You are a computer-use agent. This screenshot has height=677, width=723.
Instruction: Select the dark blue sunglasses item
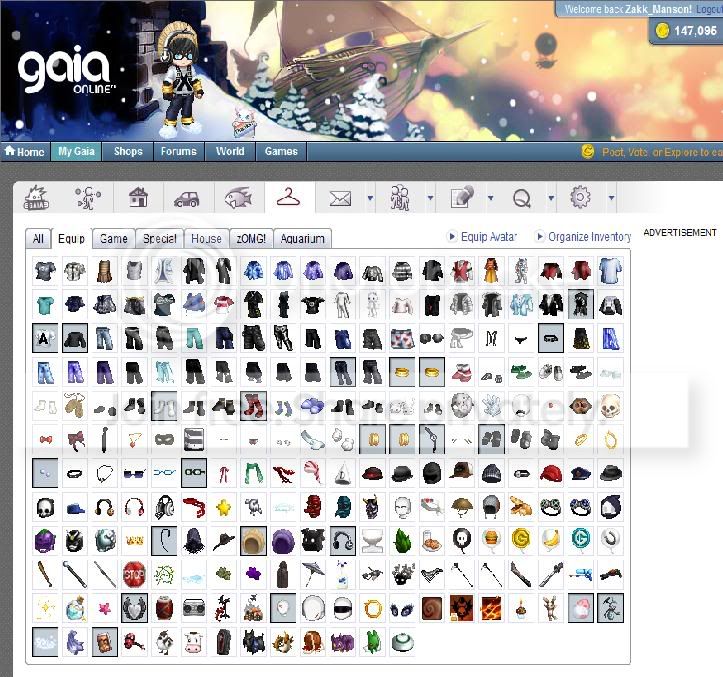click(134, 473)
